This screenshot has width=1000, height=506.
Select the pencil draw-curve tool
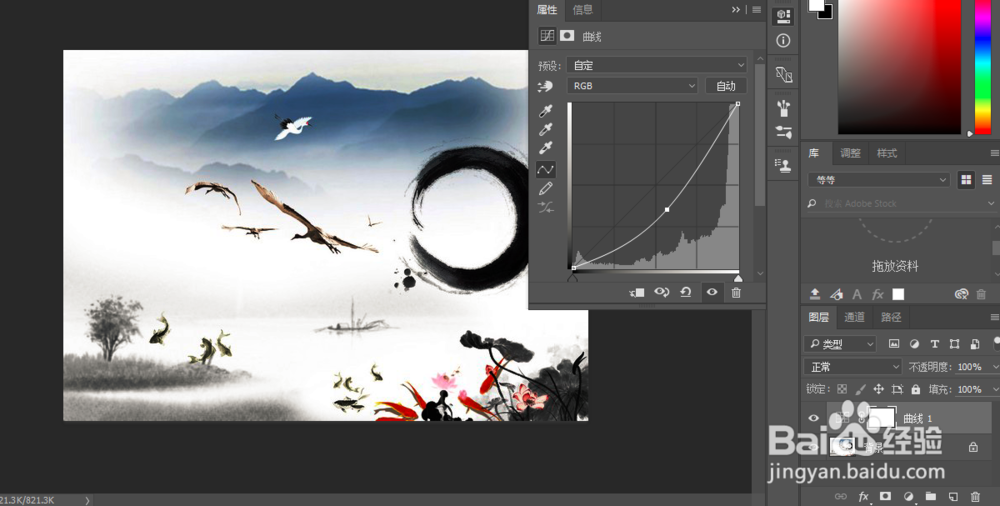(545, 188)
